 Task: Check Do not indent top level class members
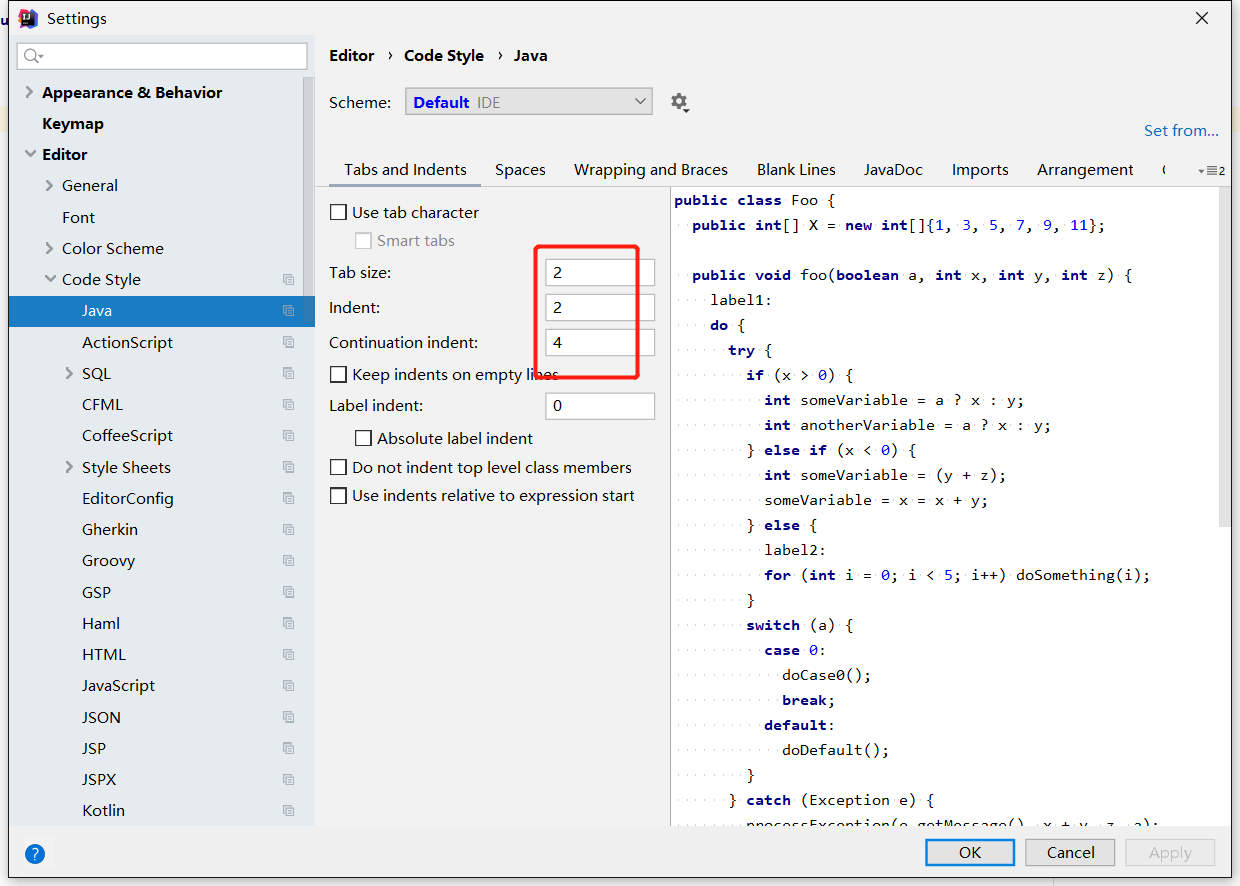[x=339, y=467]
